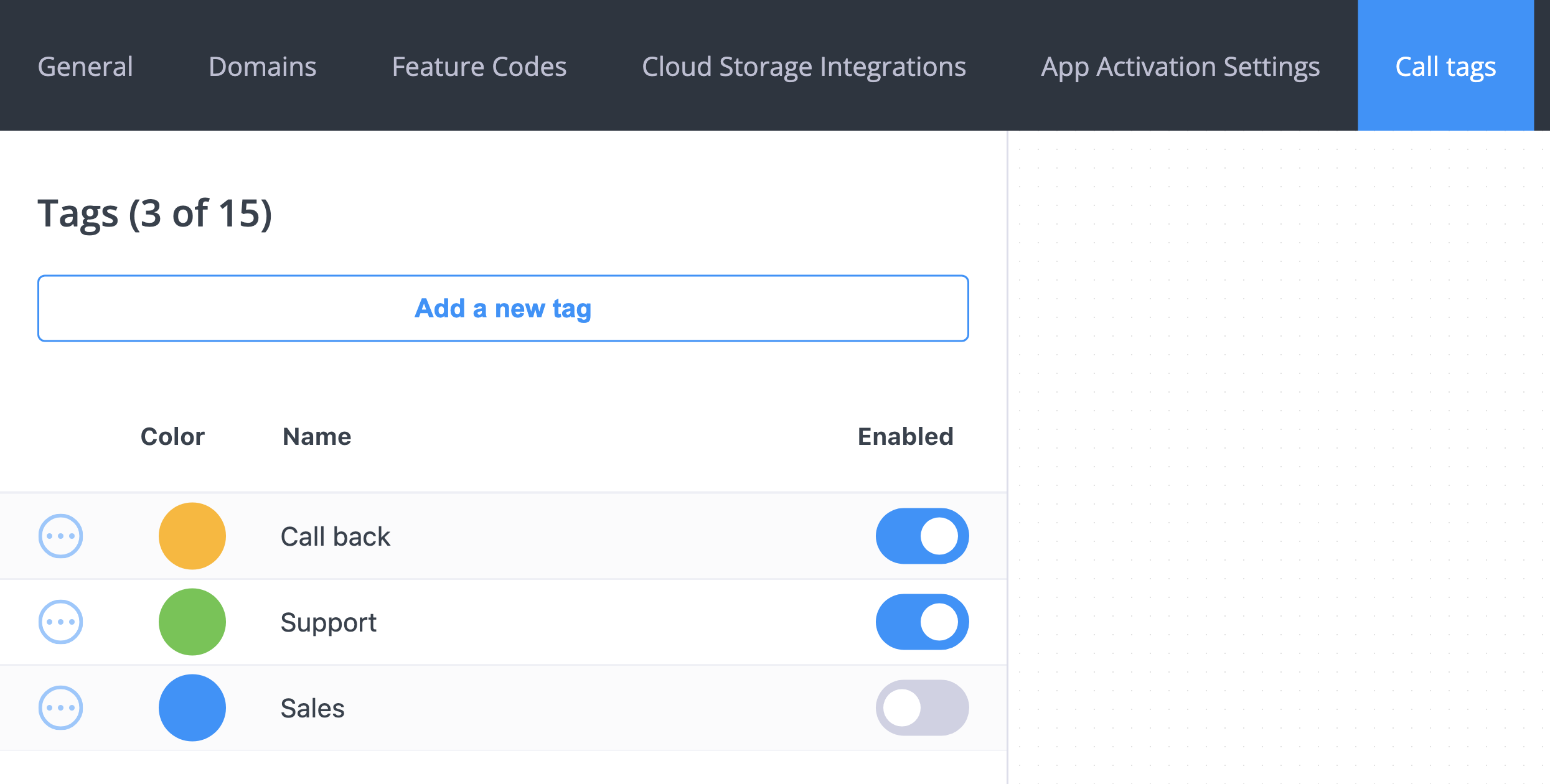Disable the Support tag toggle
Viewport: 1550px width, 784px height.
click(x=922, y=622)
